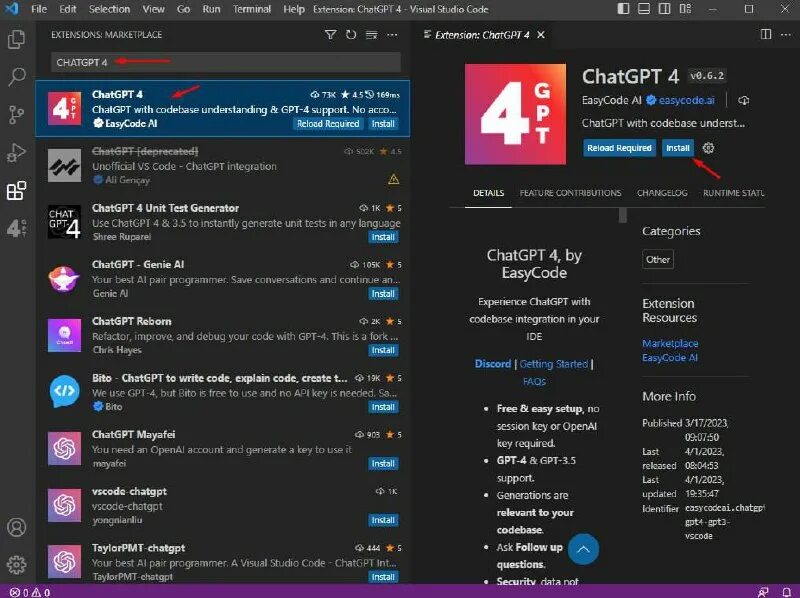Open the Search view in activity bar
The image size is (800, 598).
[16, 77]
